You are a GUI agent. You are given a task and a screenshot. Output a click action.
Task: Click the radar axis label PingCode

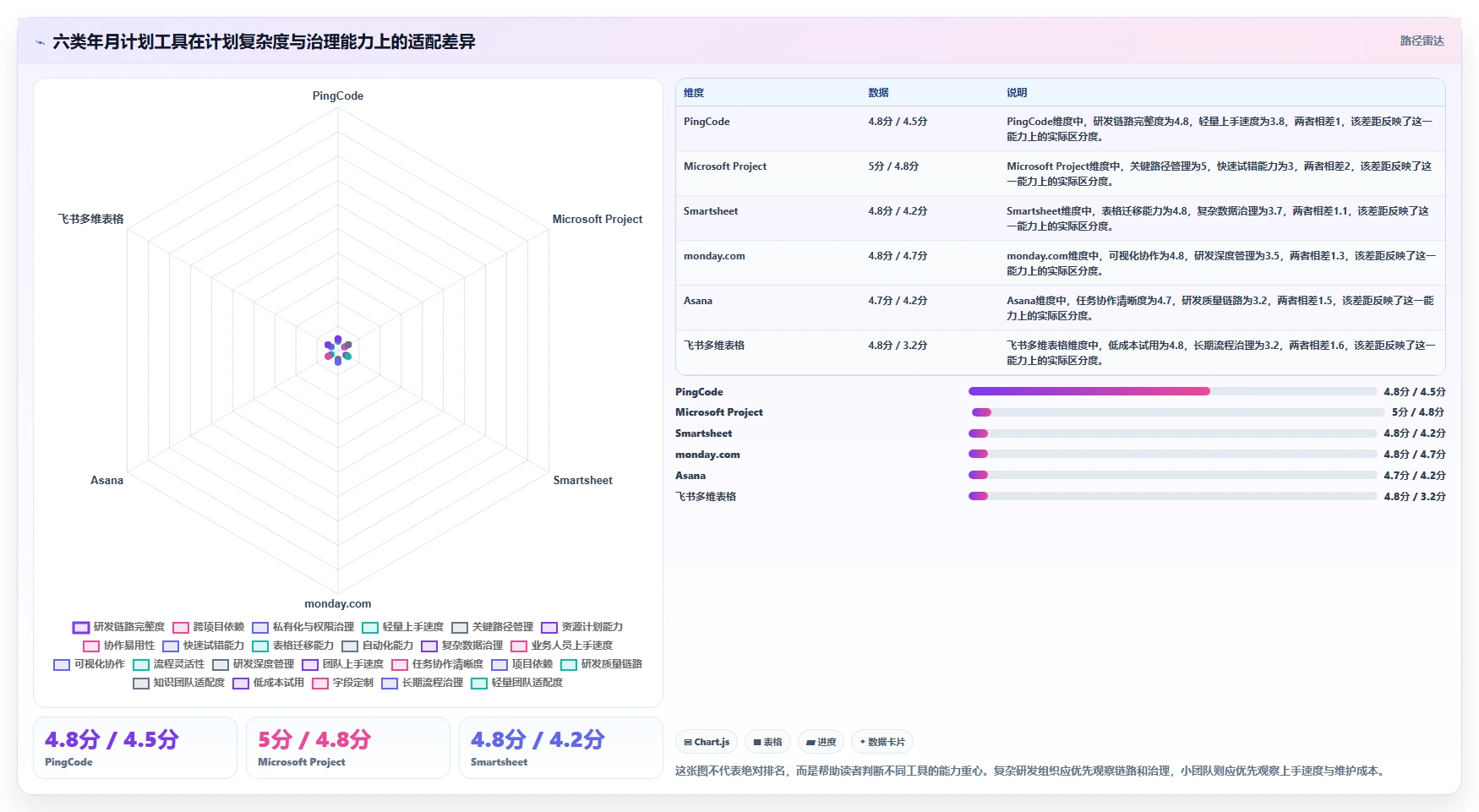(x=338, y=95)
